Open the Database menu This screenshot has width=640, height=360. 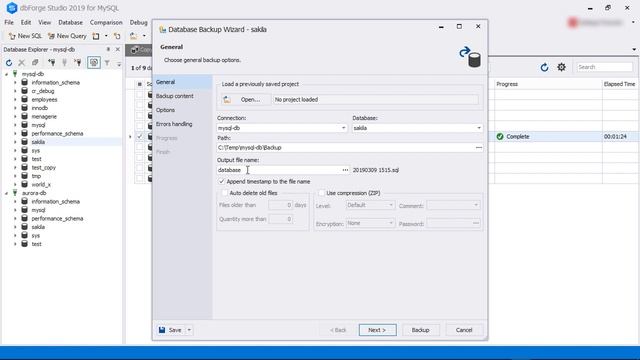[x=70, y=22]
